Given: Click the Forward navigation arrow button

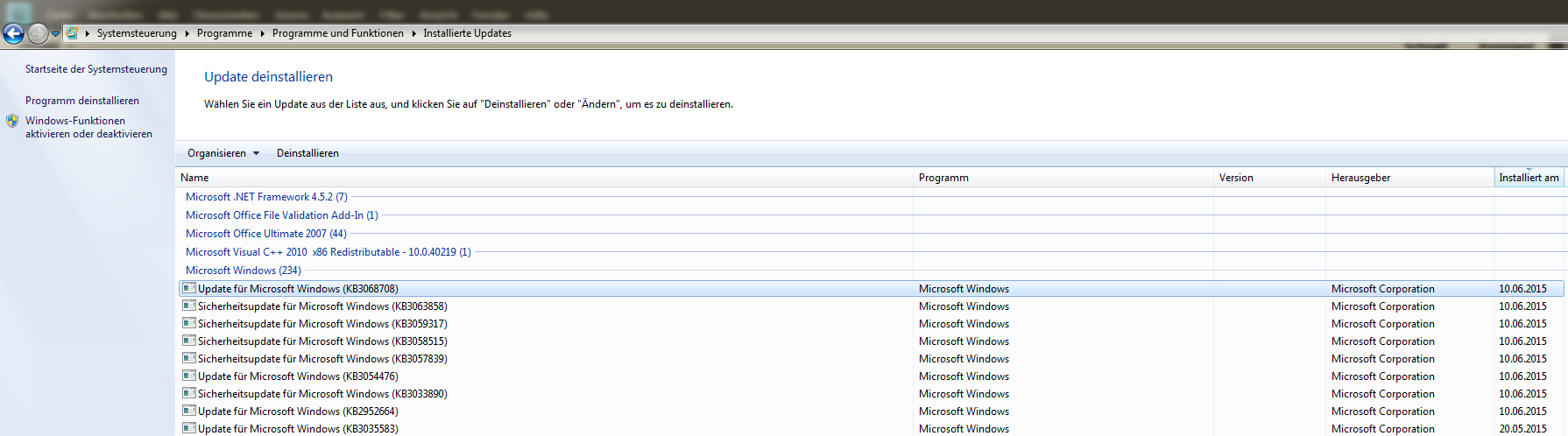Looking at the screenshot, I should click(x=38, y=33).
